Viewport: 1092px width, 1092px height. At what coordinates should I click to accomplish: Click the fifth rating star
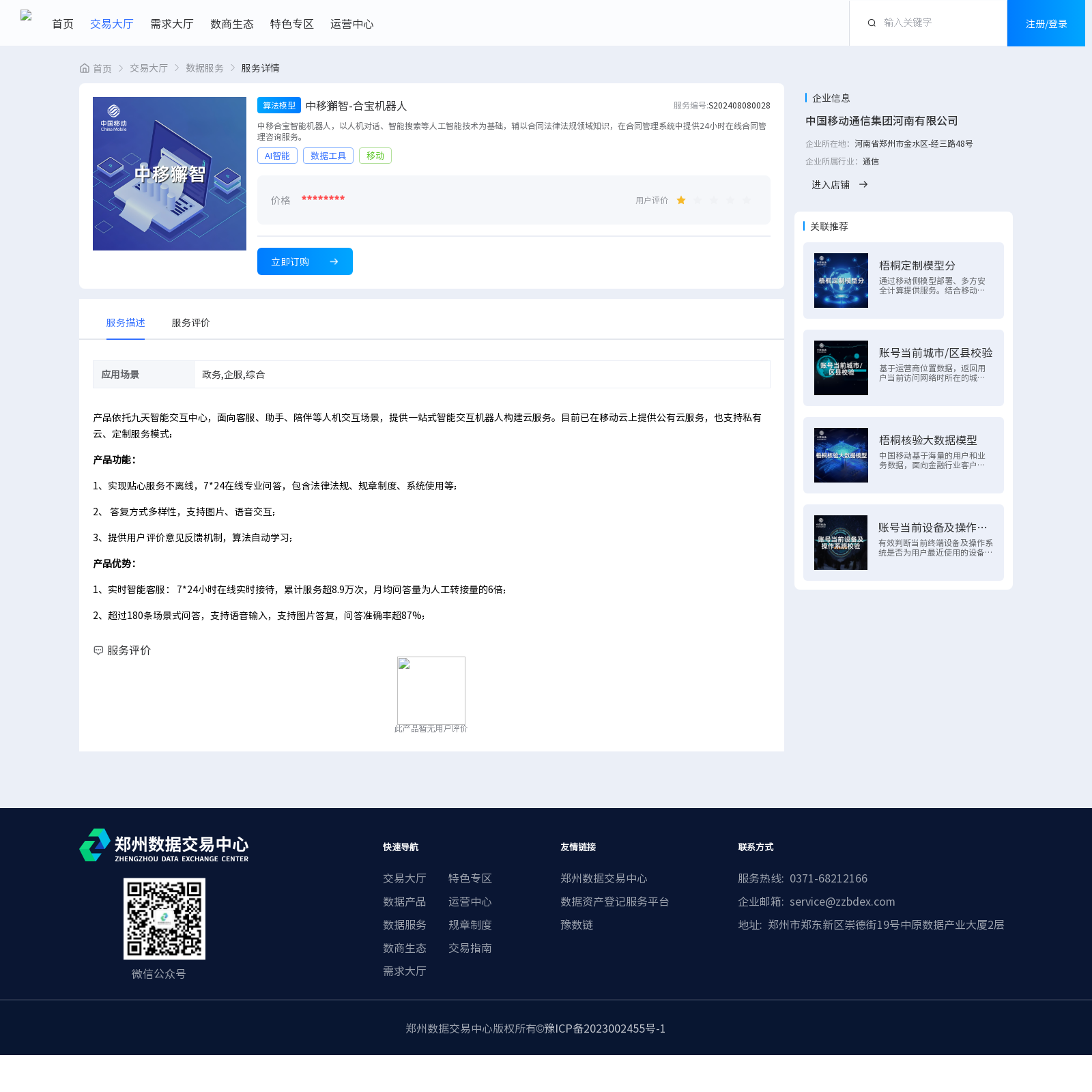747,200
